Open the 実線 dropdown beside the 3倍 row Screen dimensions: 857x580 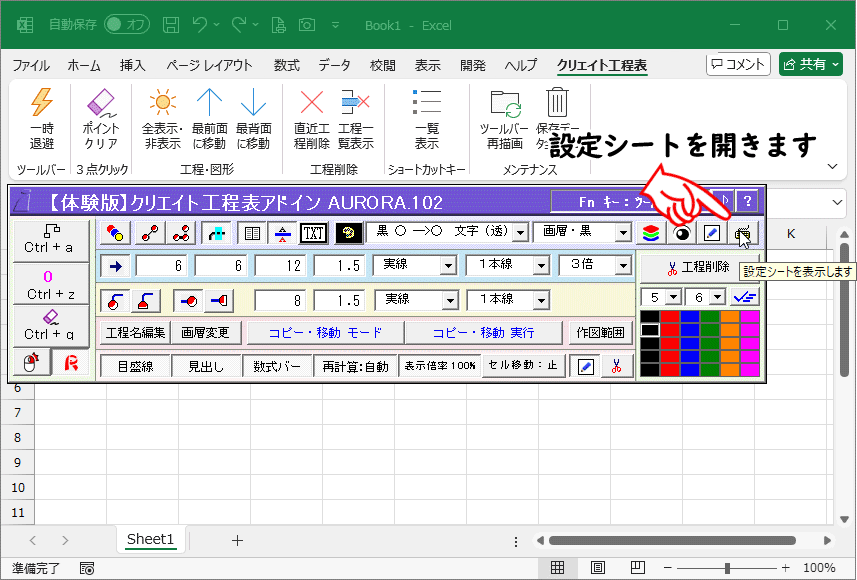(x=448, y=266)
